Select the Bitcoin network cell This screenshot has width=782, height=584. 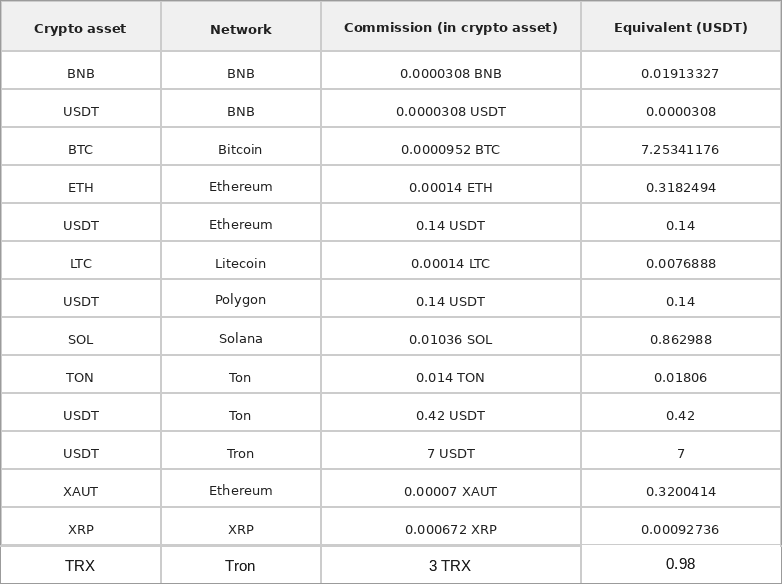tap(240, 150)
